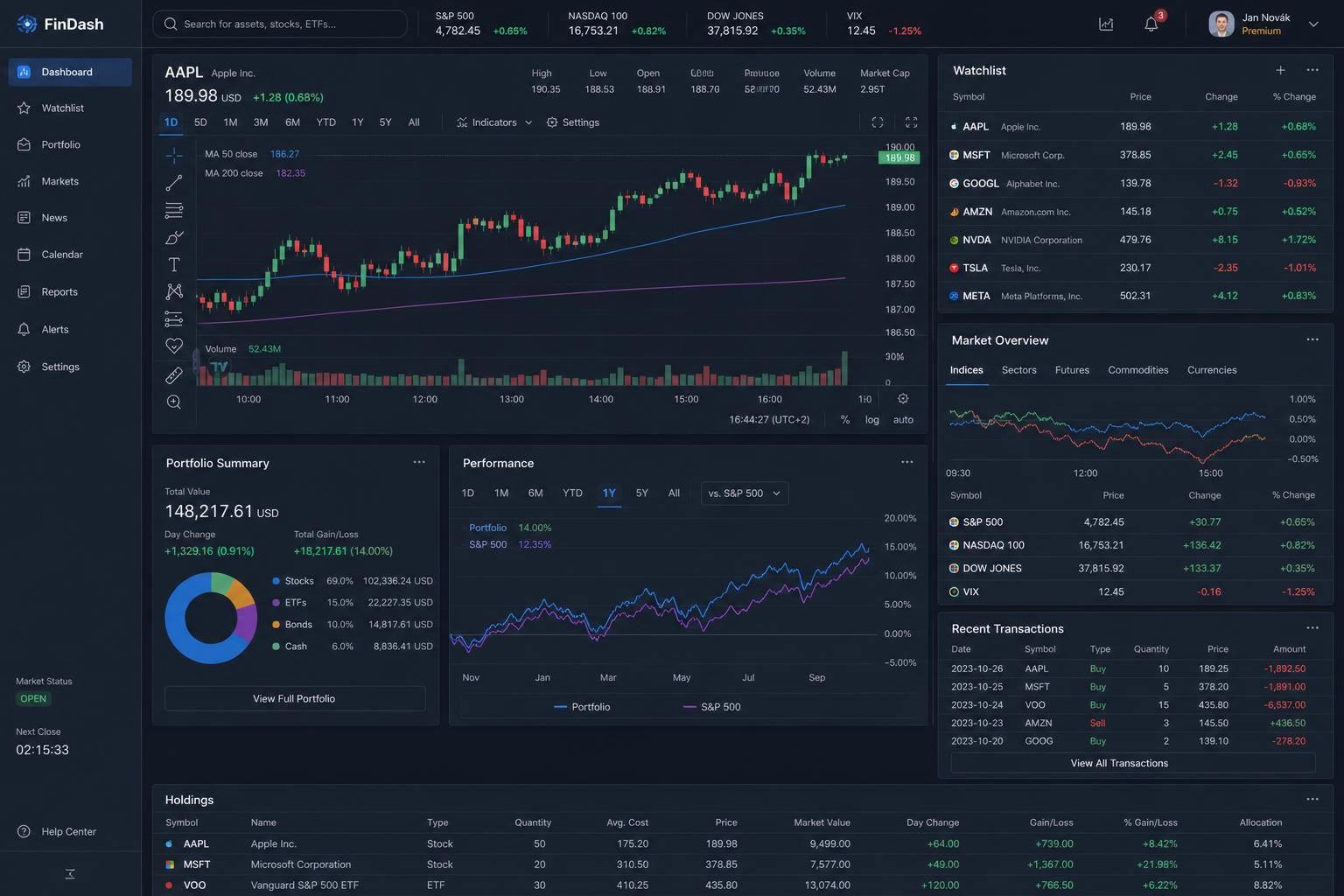
Task: Click the View All Transactions button
Action: click(1132, 763)
